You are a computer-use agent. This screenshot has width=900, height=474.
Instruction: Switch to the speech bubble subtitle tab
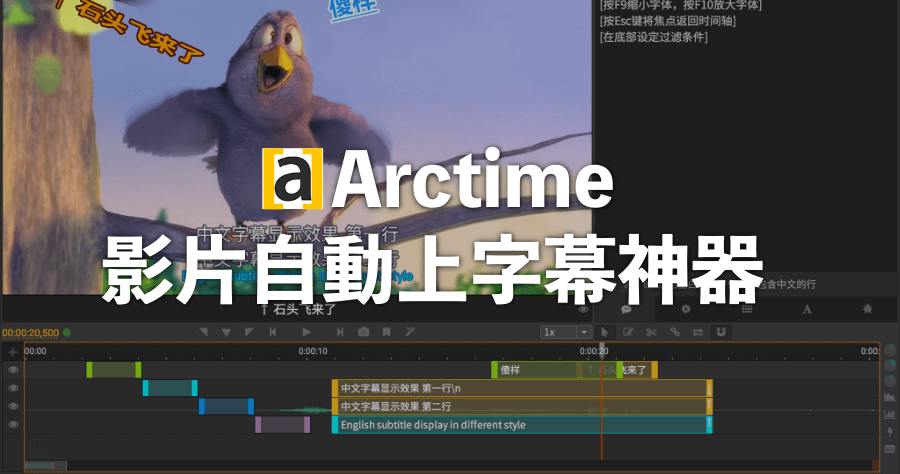click(x=626, y=309)
